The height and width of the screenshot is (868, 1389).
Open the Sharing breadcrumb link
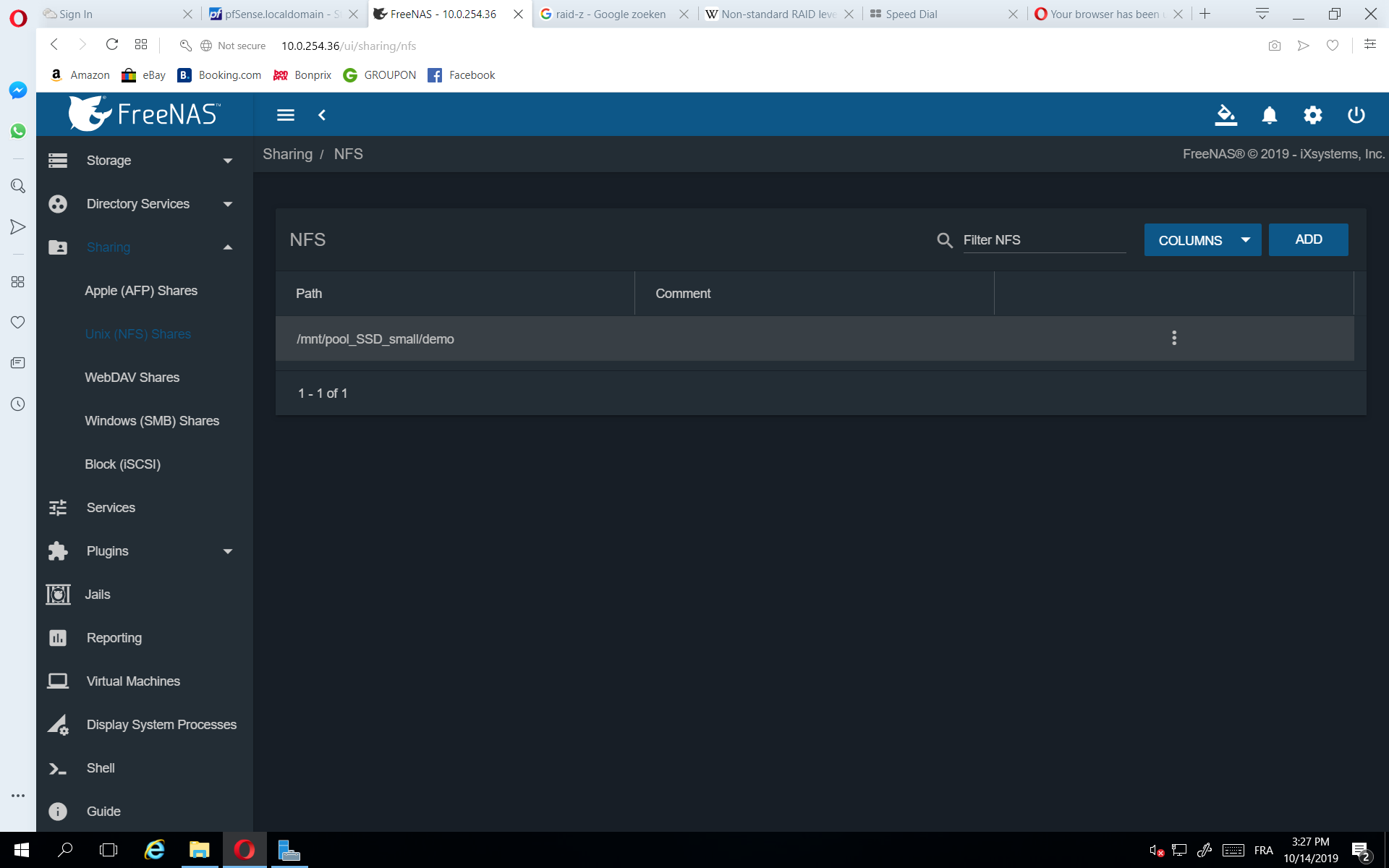coord(287,153)
